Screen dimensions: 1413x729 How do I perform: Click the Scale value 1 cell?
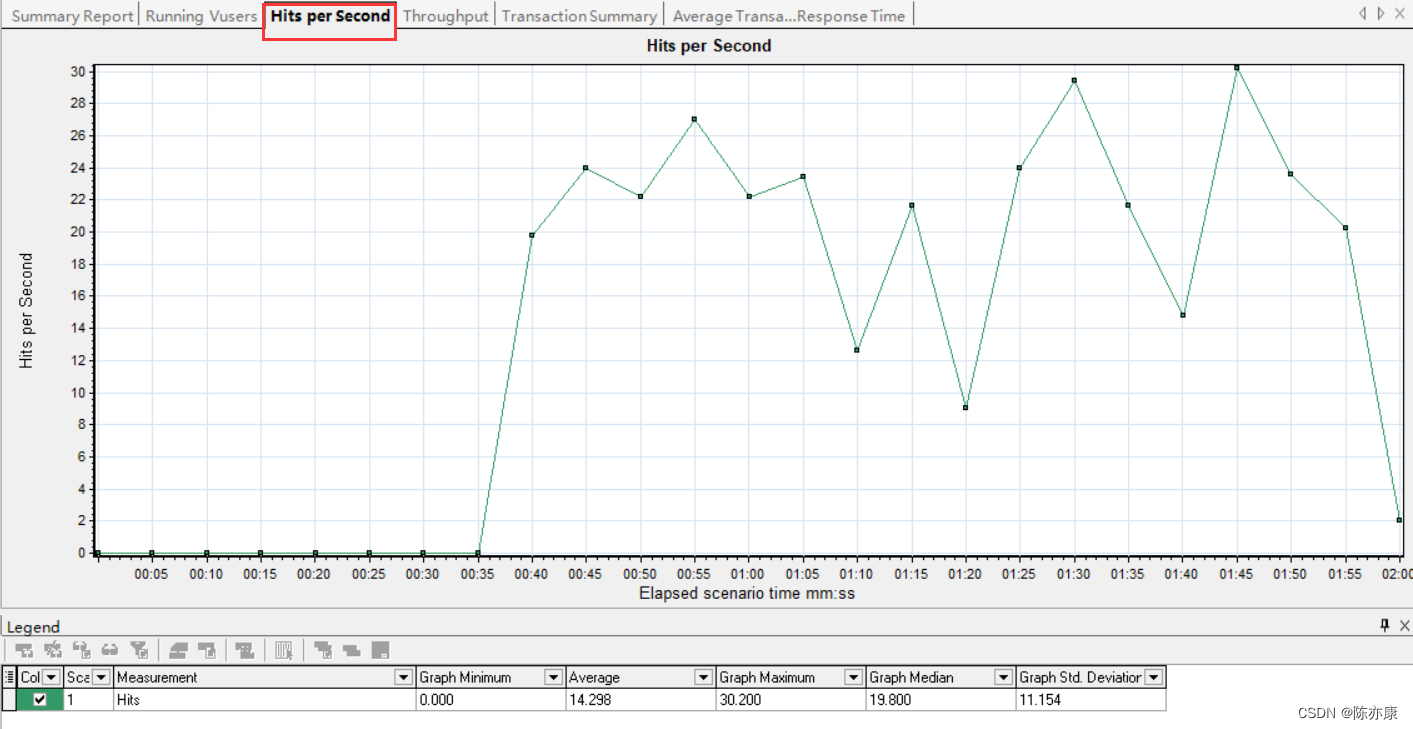pyautogui.click(x=89, y=700)
